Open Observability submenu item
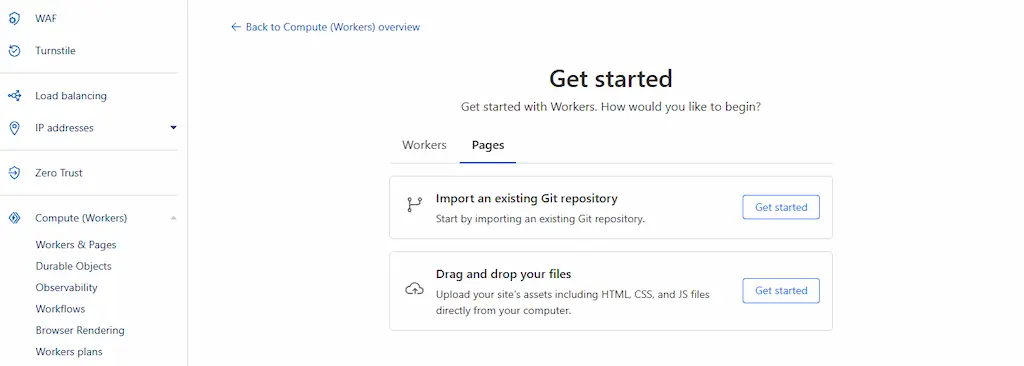Screen dimensions: 1024x366 pos(66,288)
